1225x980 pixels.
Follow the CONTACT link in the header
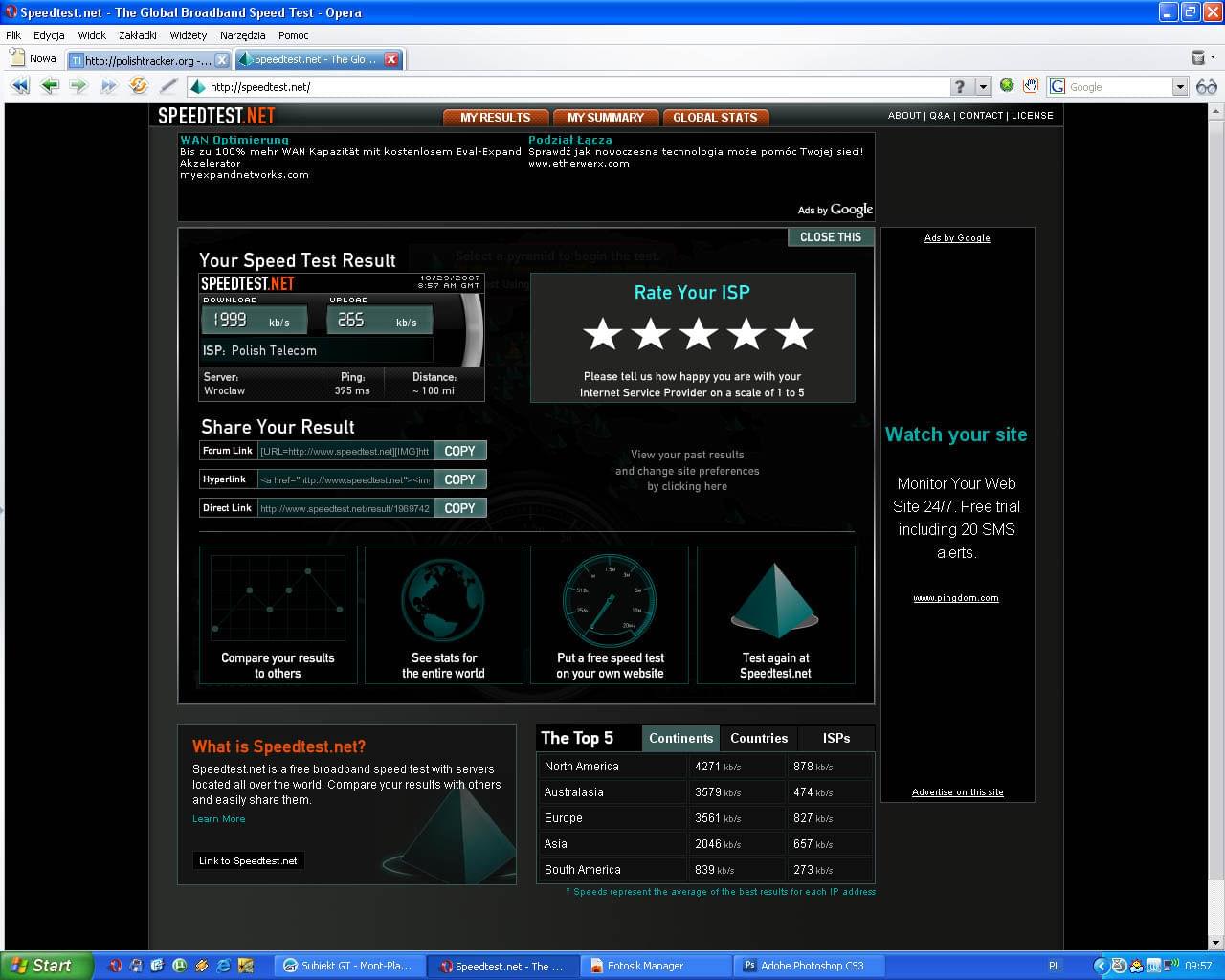(981, 115)
